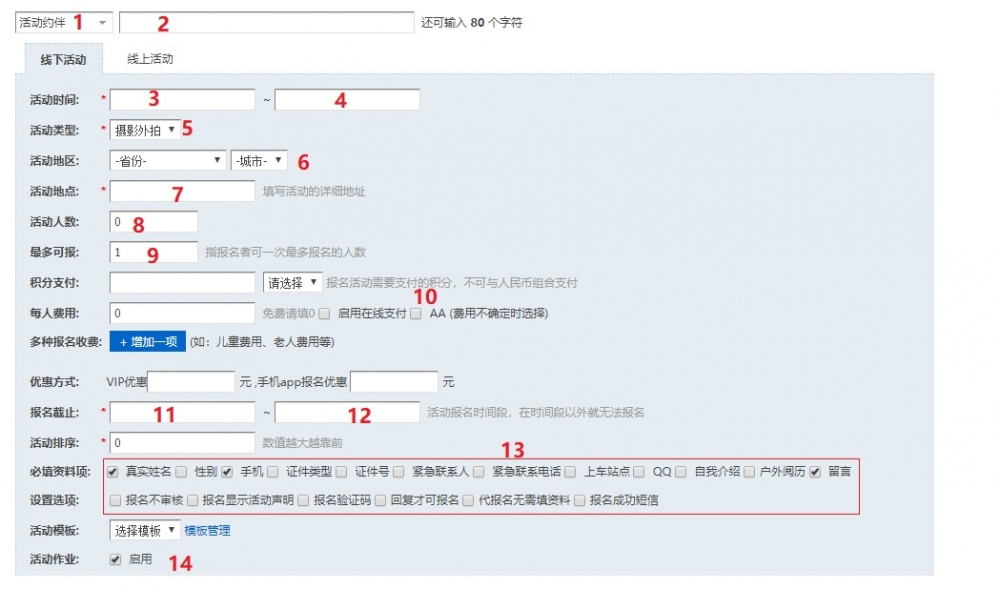Image resolution: width=1000 pixels, height=589 pixels.
Task: Untick the 启用 checkbox for 活动作业
Action: tap(116, 560)
